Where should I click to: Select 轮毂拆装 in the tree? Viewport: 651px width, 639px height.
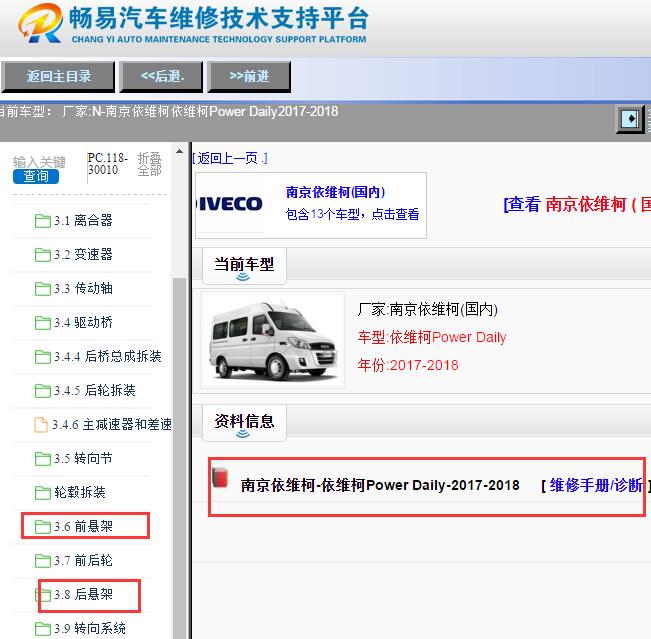(x=80, y=493)
